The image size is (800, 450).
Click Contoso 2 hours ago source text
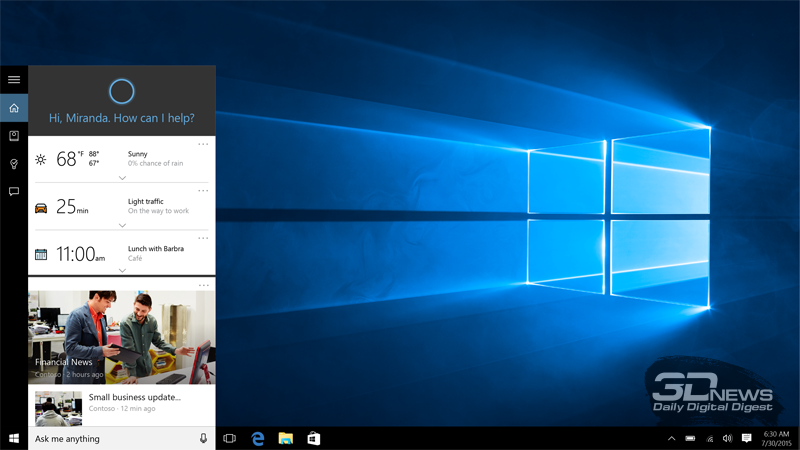click(69, 374)
